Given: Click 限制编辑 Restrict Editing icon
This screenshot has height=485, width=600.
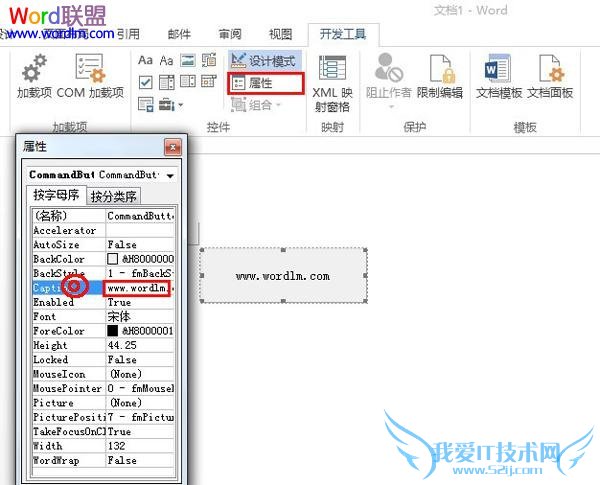Looking at the screenshot, I should tap(440, 76).
